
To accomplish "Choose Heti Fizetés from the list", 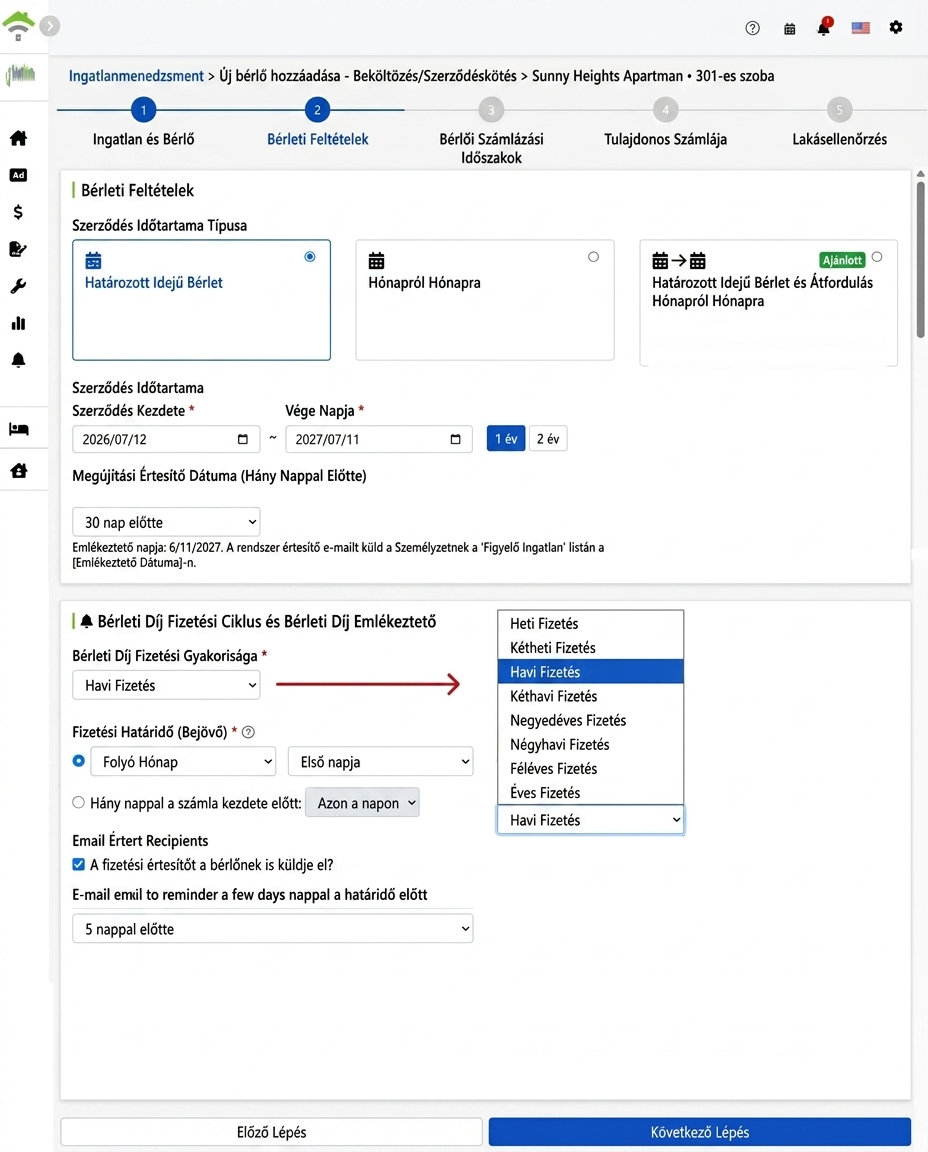I will (591, 623).
